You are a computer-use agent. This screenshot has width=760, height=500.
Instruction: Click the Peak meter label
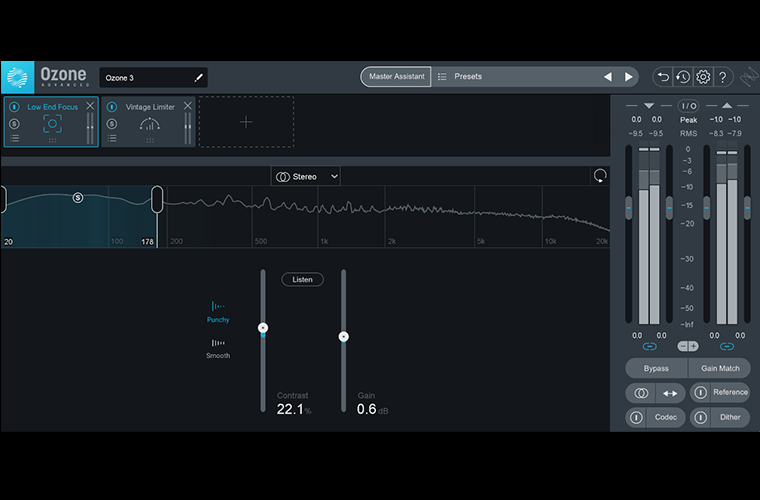[x=688, y=120]
